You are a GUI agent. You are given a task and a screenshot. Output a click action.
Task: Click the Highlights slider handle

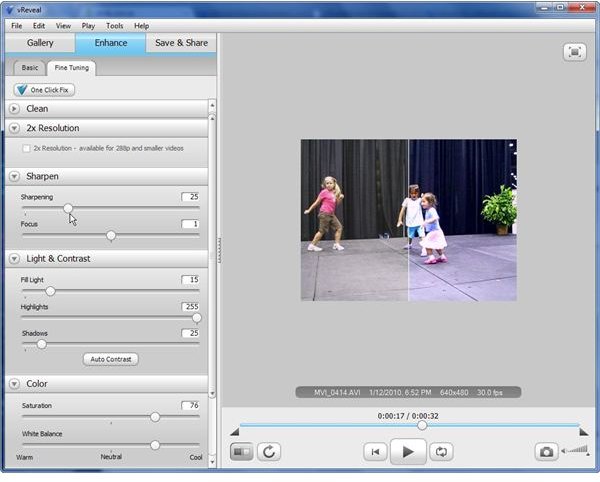[197, 318]
